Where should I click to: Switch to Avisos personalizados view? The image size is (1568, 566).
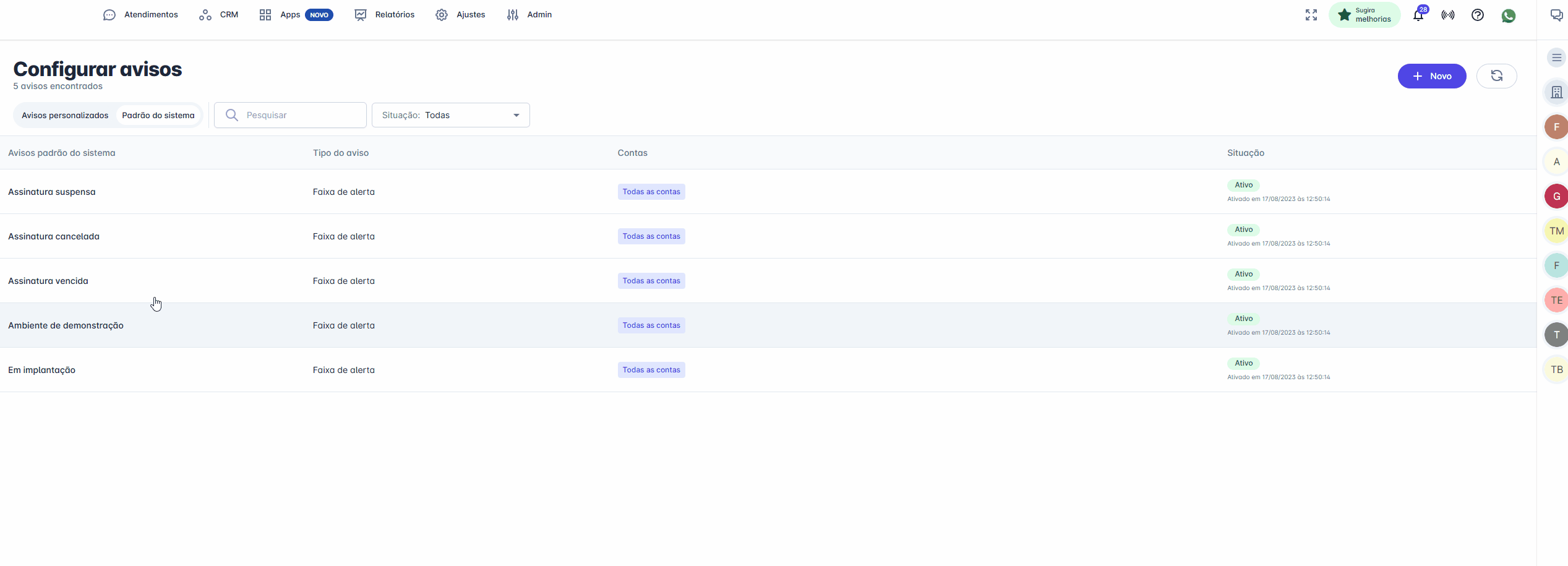tap(65, 115)
